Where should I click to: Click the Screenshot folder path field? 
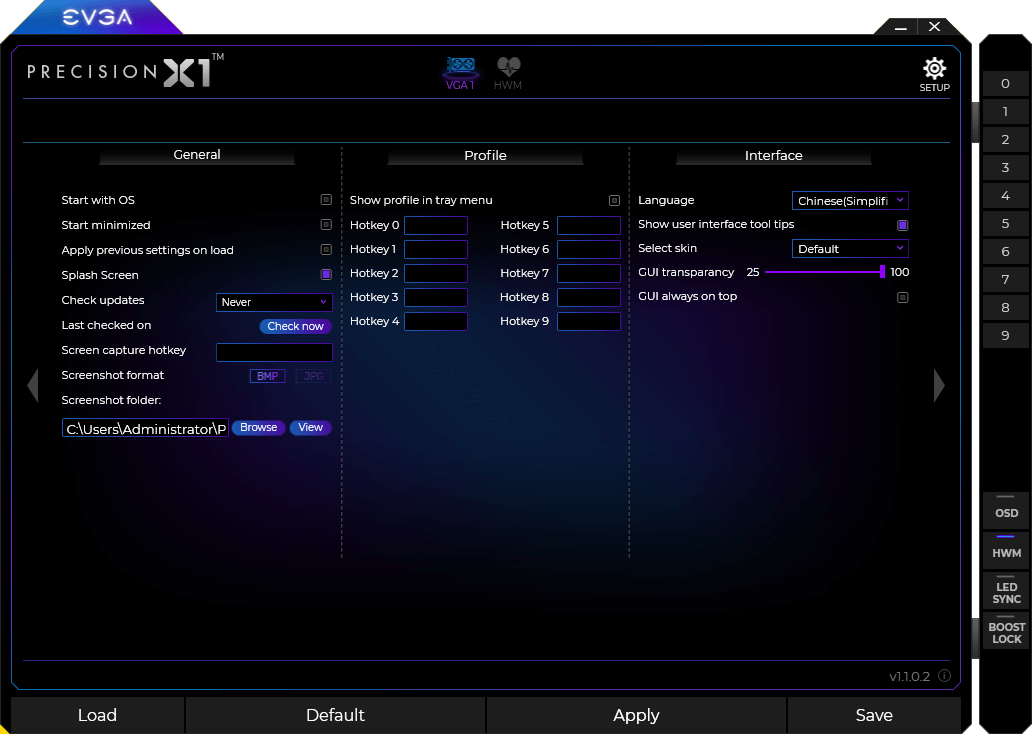coord(145,428)
